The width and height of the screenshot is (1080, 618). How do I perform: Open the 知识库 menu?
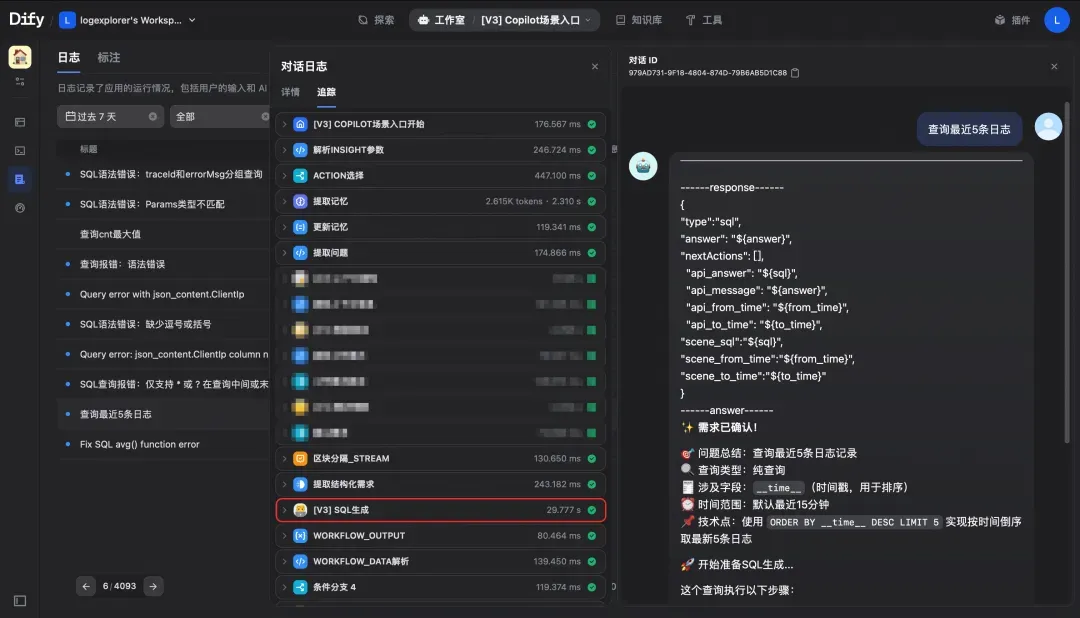tap(638, 20)
